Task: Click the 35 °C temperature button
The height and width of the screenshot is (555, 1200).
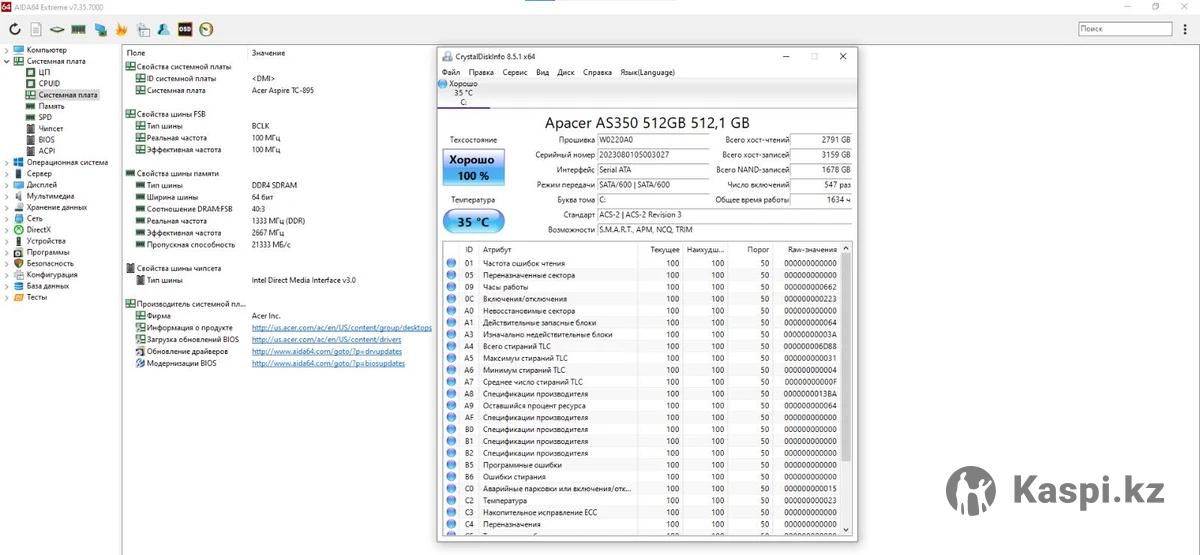Action: pos(473,221)
